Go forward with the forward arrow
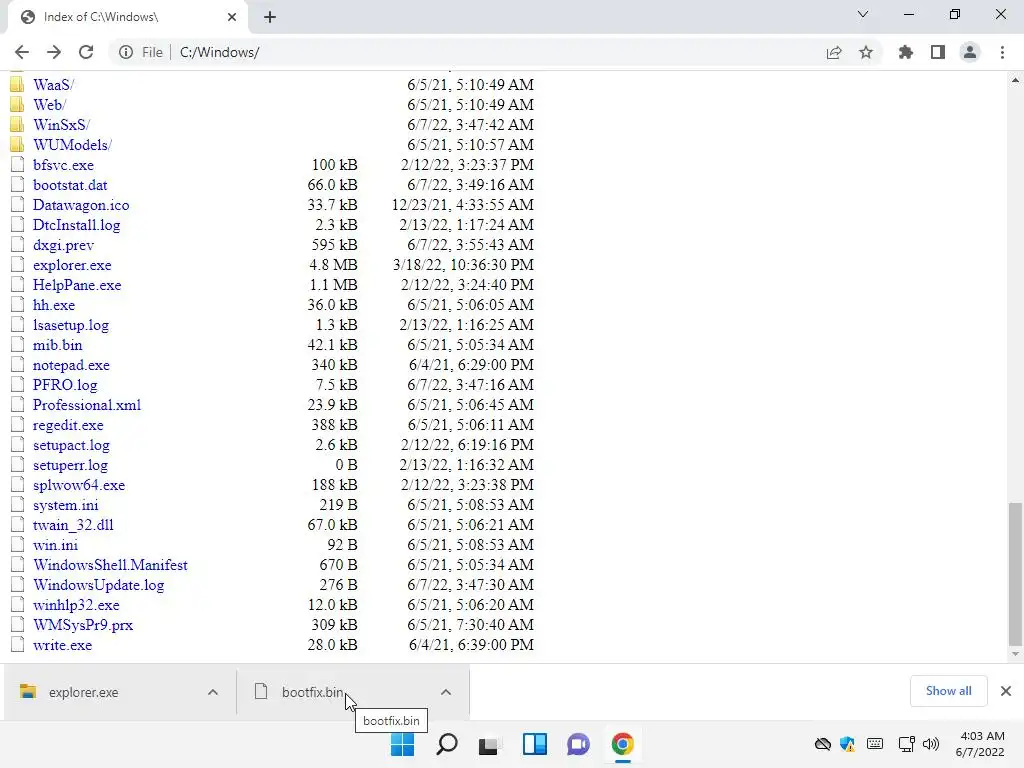 (x=54, y=52)
